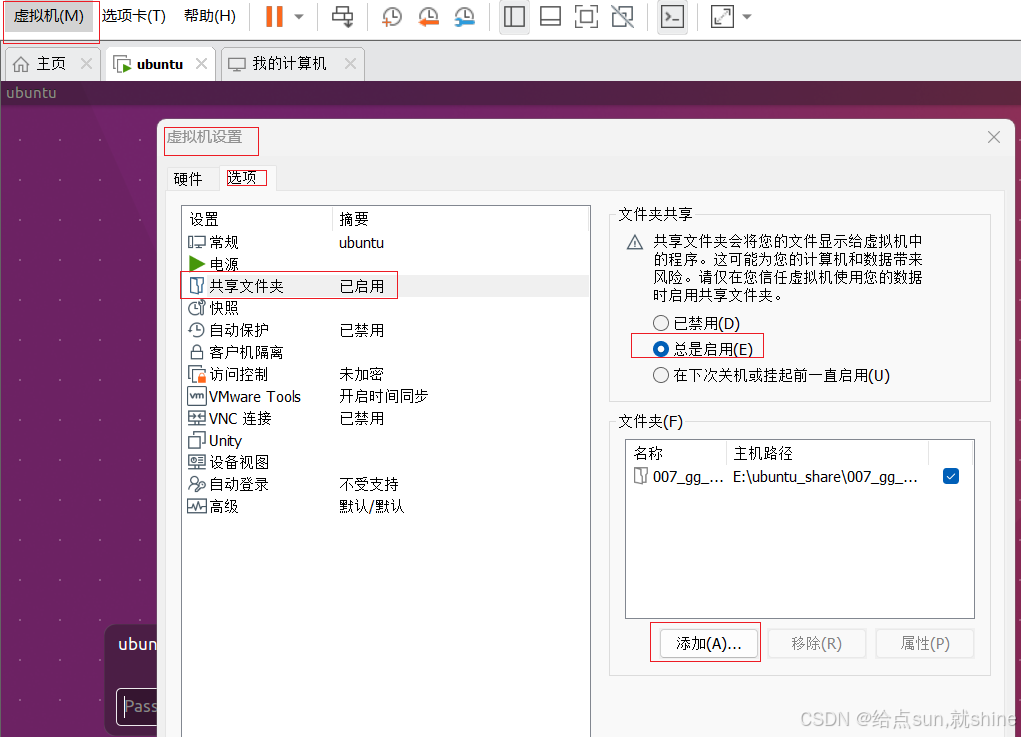Click 未加密 summary text

pos(361,374)
